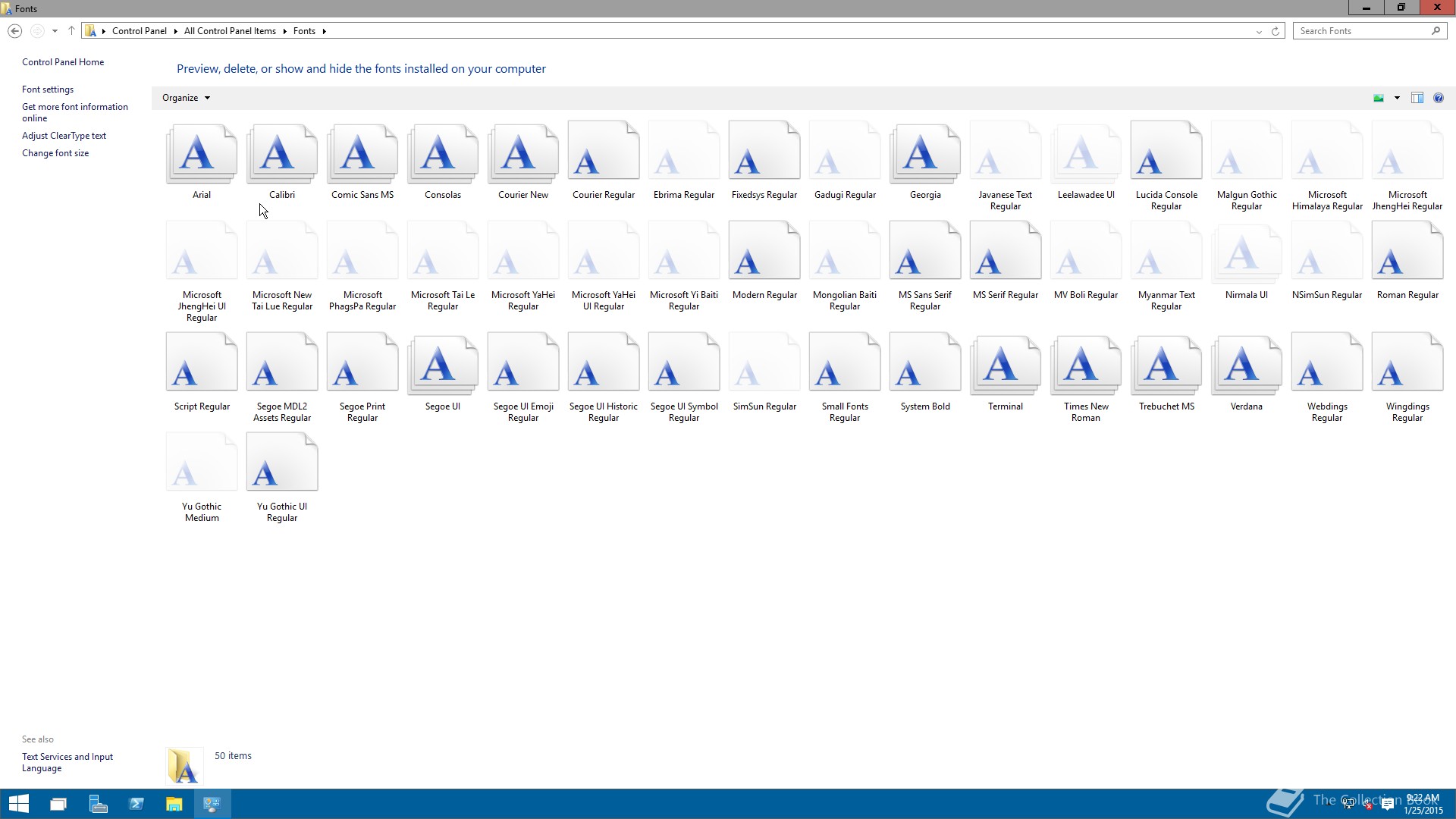
Task: Select the Wingdings Regular font icon
Action: 1407,362
